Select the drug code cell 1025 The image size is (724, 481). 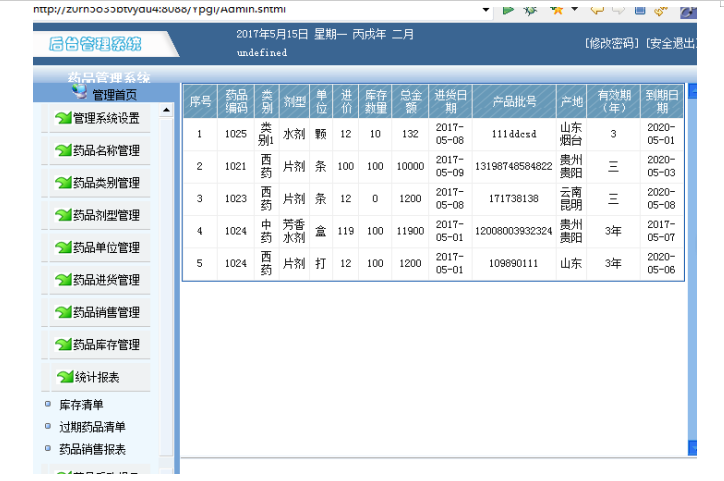(x=236, y=134)
